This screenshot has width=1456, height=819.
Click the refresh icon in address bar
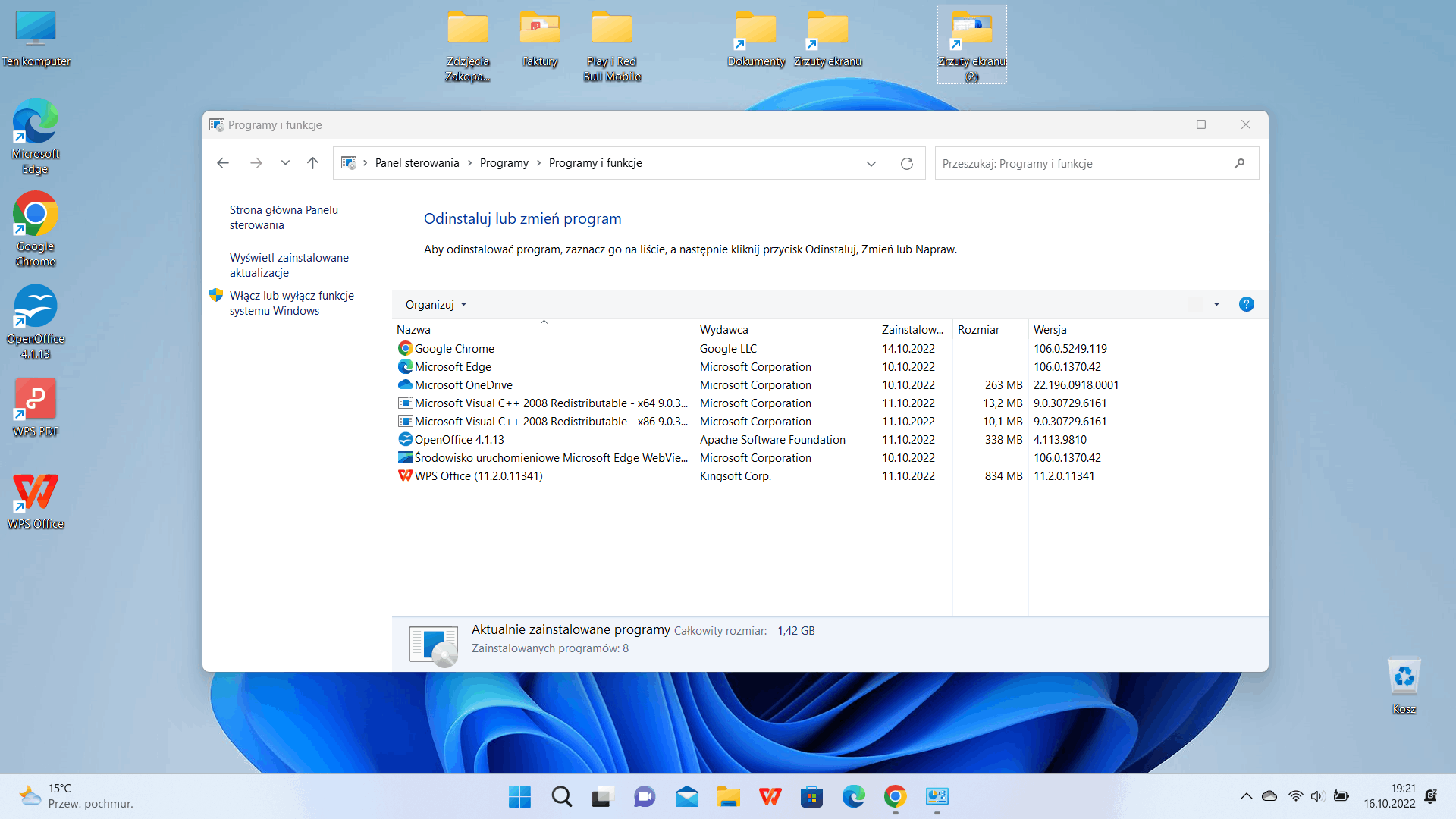coord(906,164)
